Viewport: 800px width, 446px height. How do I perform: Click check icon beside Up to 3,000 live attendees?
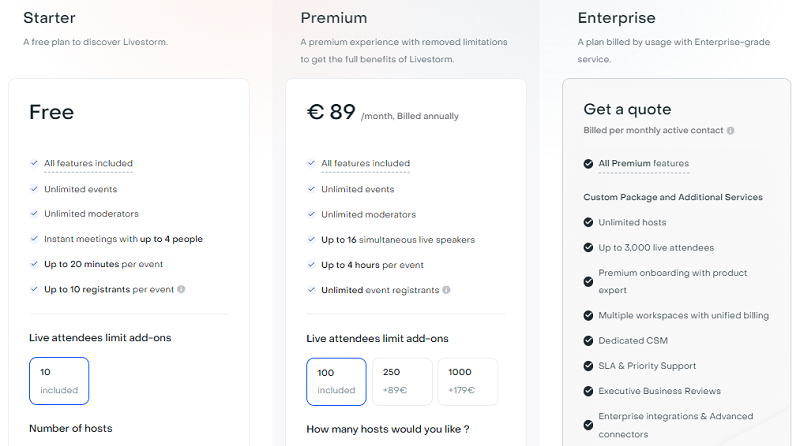coord(588,248)
